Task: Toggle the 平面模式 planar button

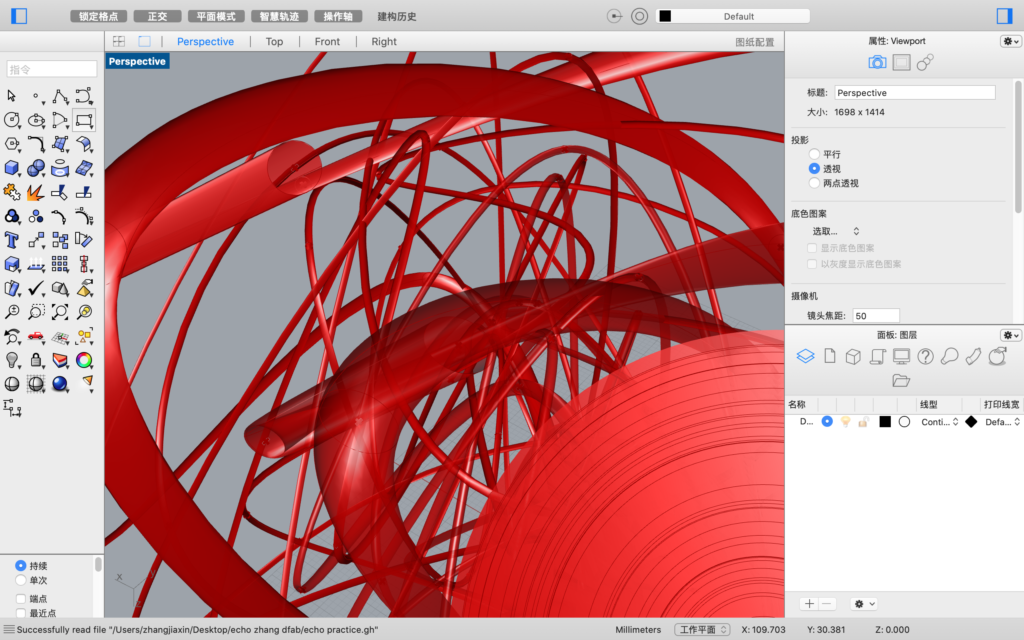Action: coord(216,16)
